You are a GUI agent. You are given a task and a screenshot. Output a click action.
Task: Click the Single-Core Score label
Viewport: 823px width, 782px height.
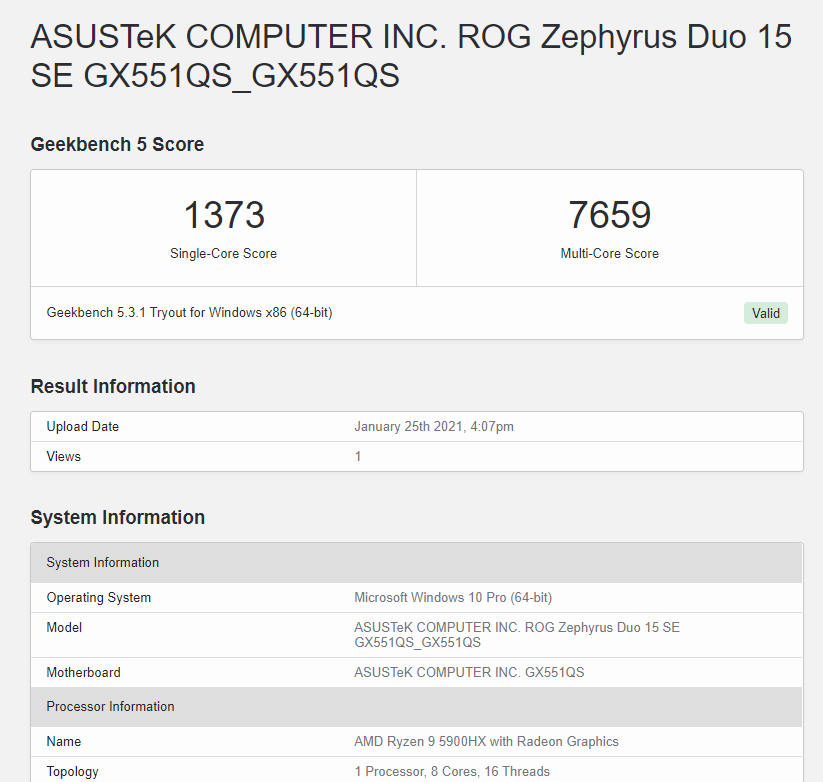[224, 253]
